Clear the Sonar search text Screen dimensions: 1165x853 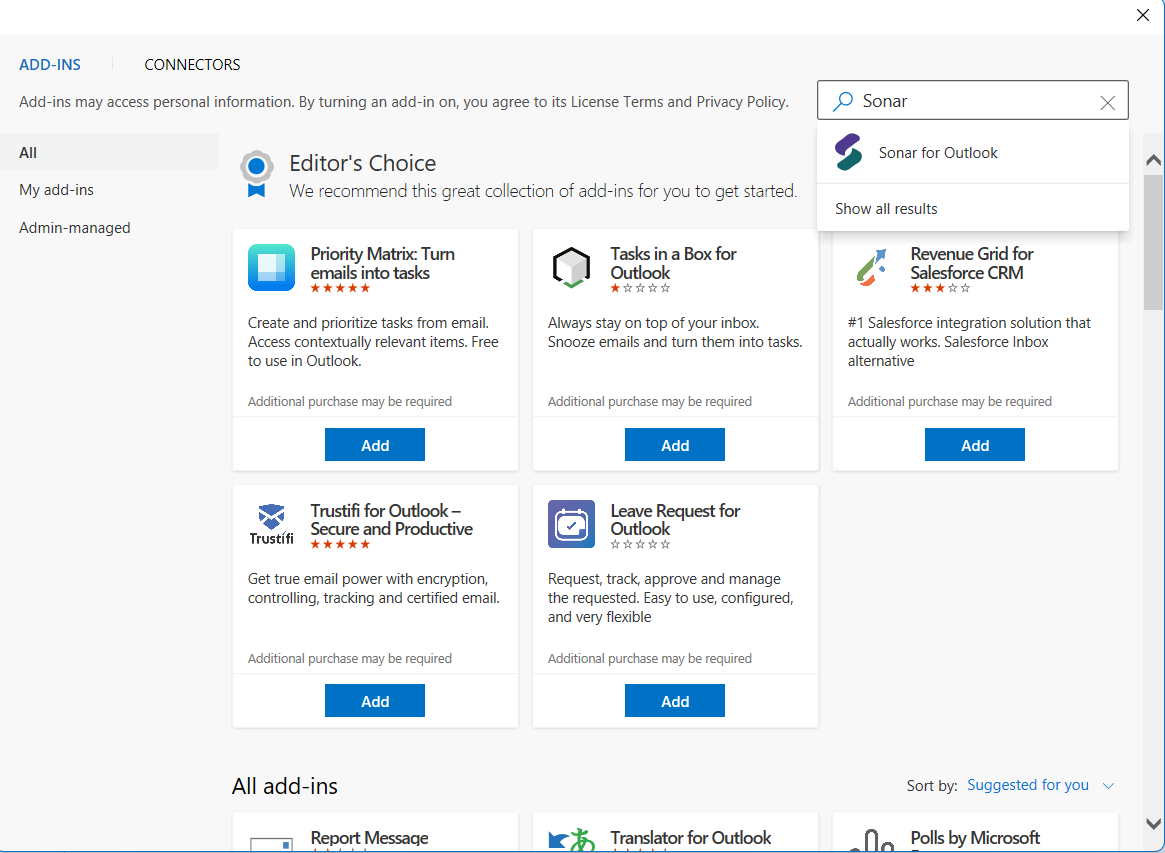pyautogui.click(x=1107, y=103)
